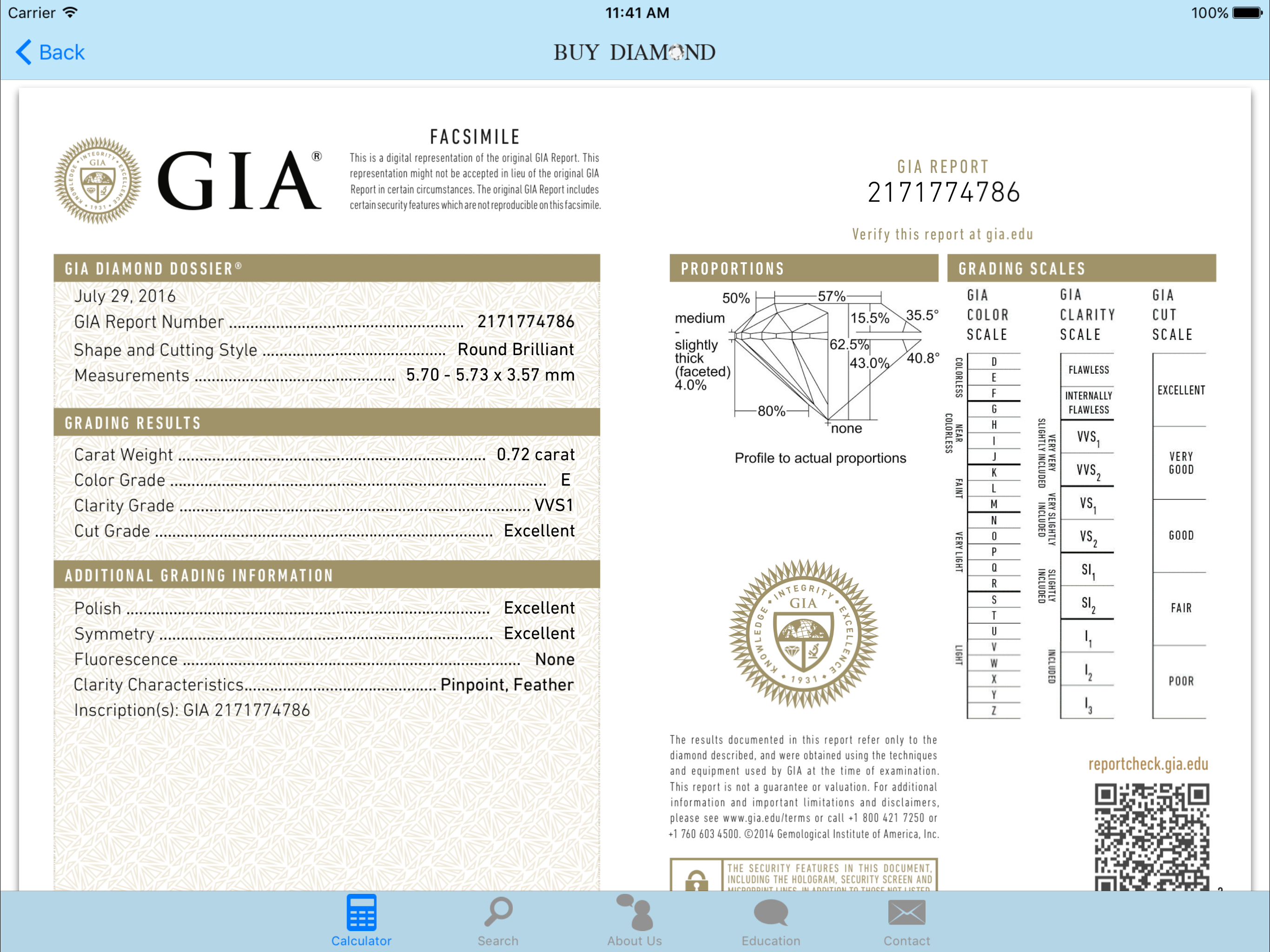Tap the Symmetry 'Excellent' value
The image size is (1270, 952).
coord(539,633)
